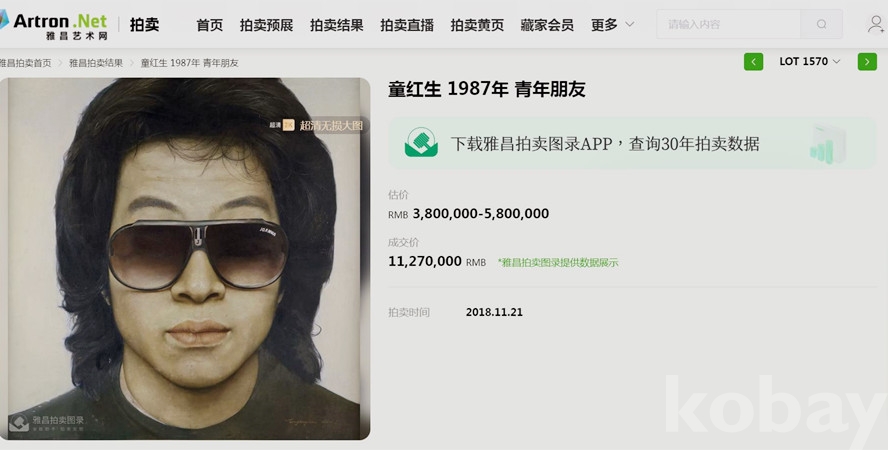This screenshot has height=450, width=888.
Task: Click the 雅昌拍卖图录 watermark logo on painting
Action: point(48,422)
